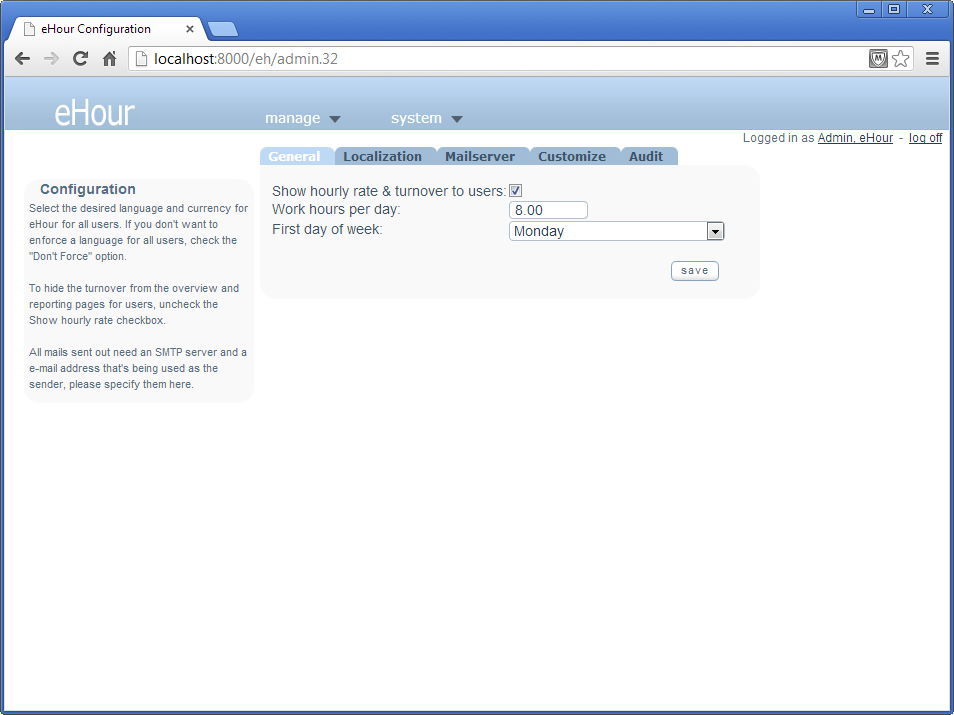This screenshot has width=954, height=715.
Task: Switch to the Localization tab
Action: [383, 156]
